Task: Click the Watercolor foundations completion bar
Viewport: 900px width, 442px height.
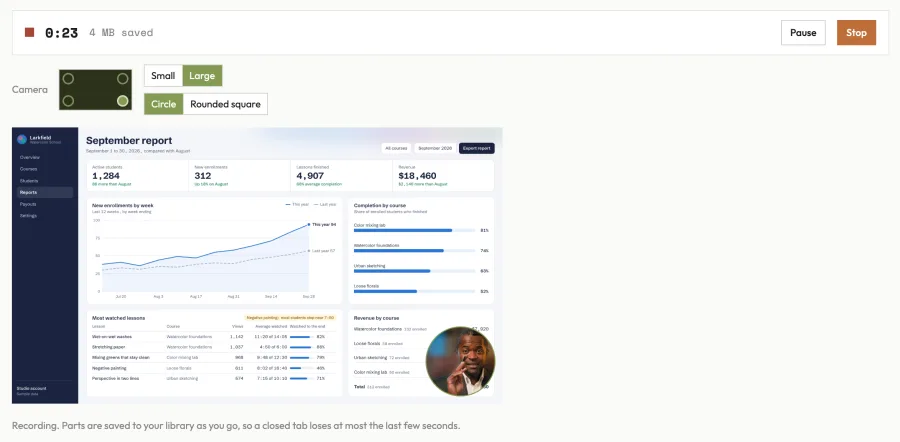Action: coord(414,250)
